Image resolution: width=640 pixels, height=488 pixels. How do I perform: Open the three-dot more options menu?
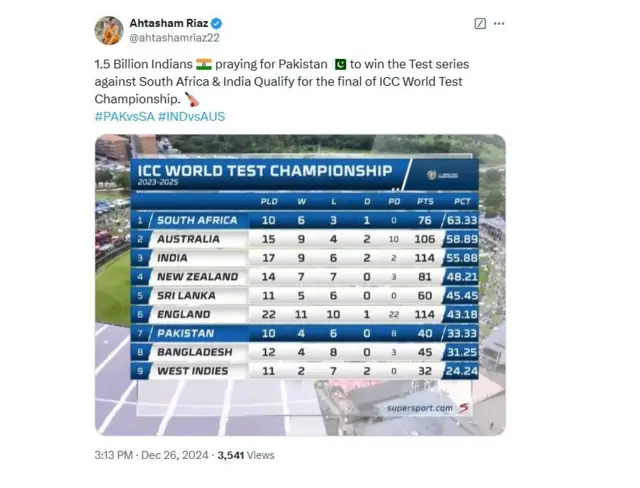click(499, 24)
